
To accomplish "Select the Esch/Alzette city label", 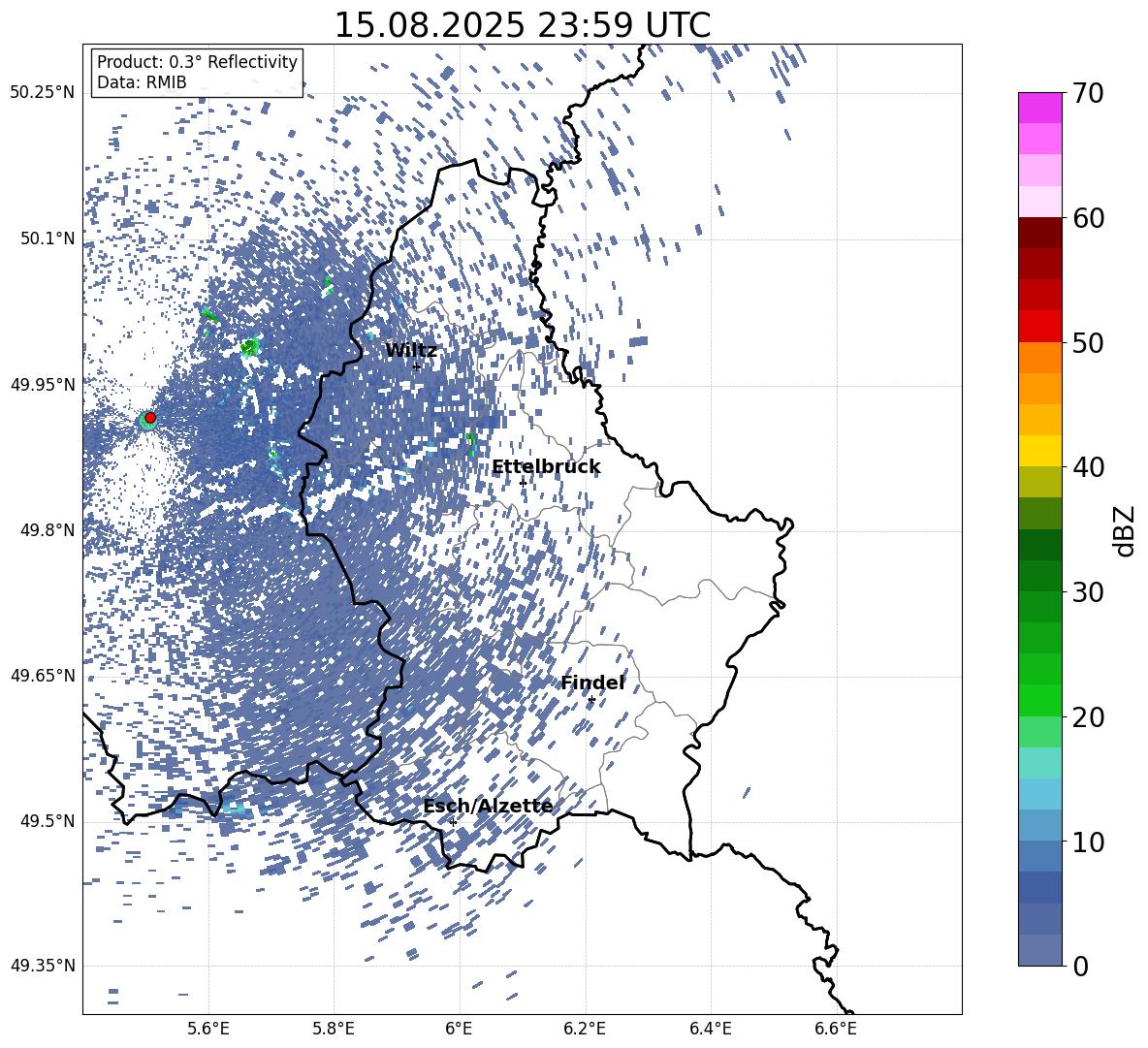I will click(488, 806).
